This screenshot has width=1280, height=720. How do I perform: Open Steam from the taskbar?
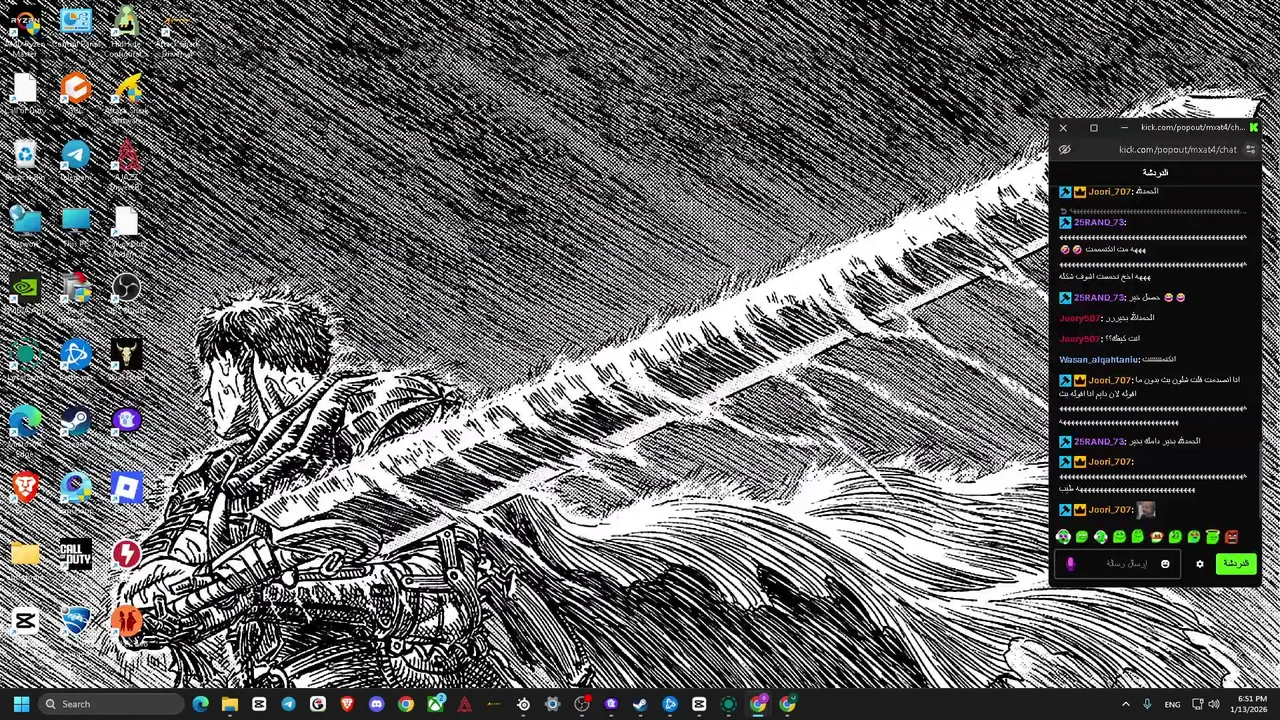[640, 704]
